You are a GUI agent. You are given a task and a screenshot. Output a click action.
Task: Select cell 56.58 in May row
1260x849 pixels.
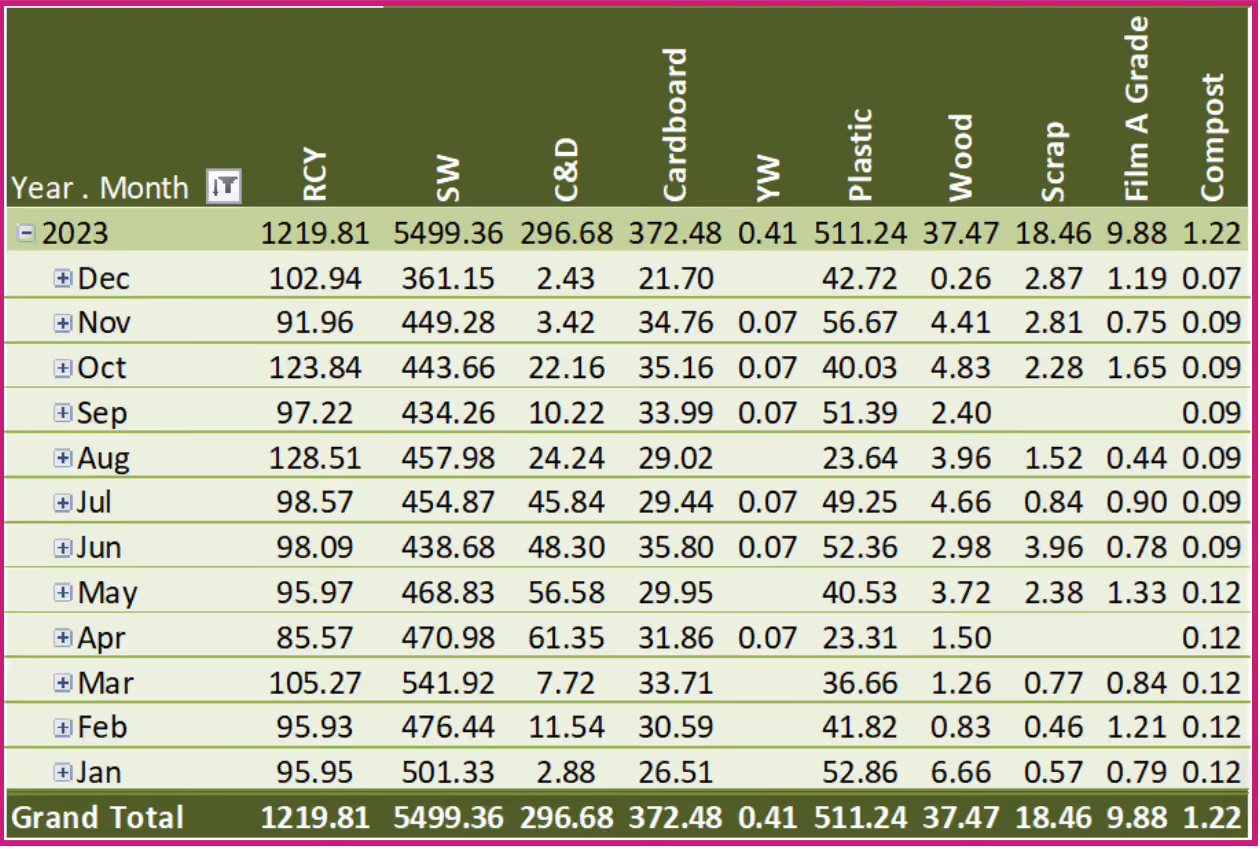(x=567, y=592)
